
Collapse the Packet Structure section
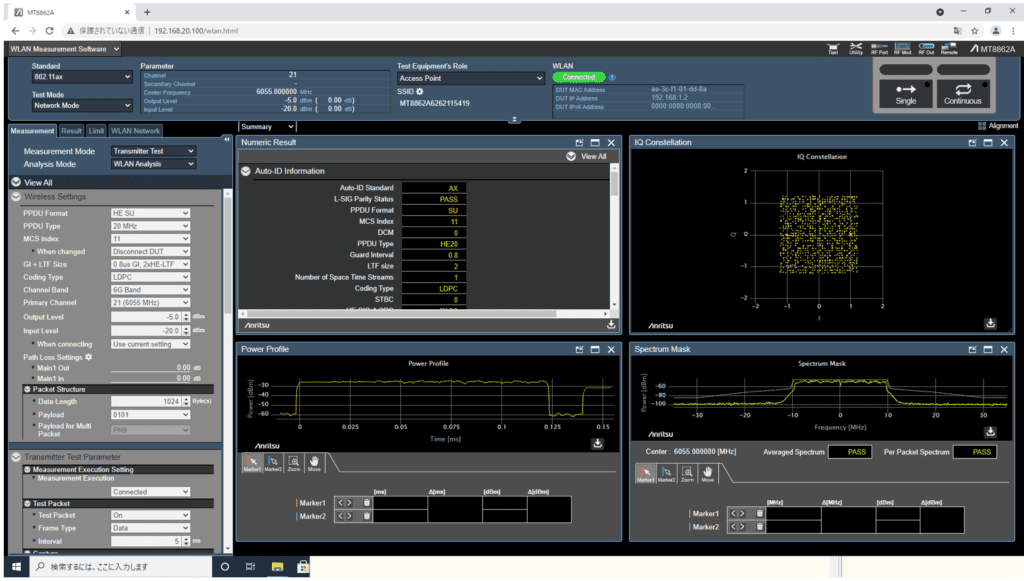(x=27, y=389)
